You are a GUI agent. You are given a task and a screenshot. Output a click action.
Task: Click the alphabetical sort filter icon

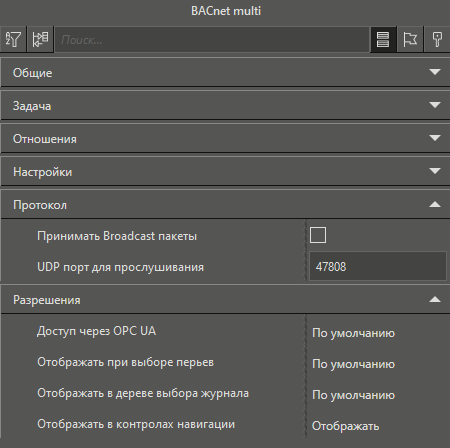[13, 39]
